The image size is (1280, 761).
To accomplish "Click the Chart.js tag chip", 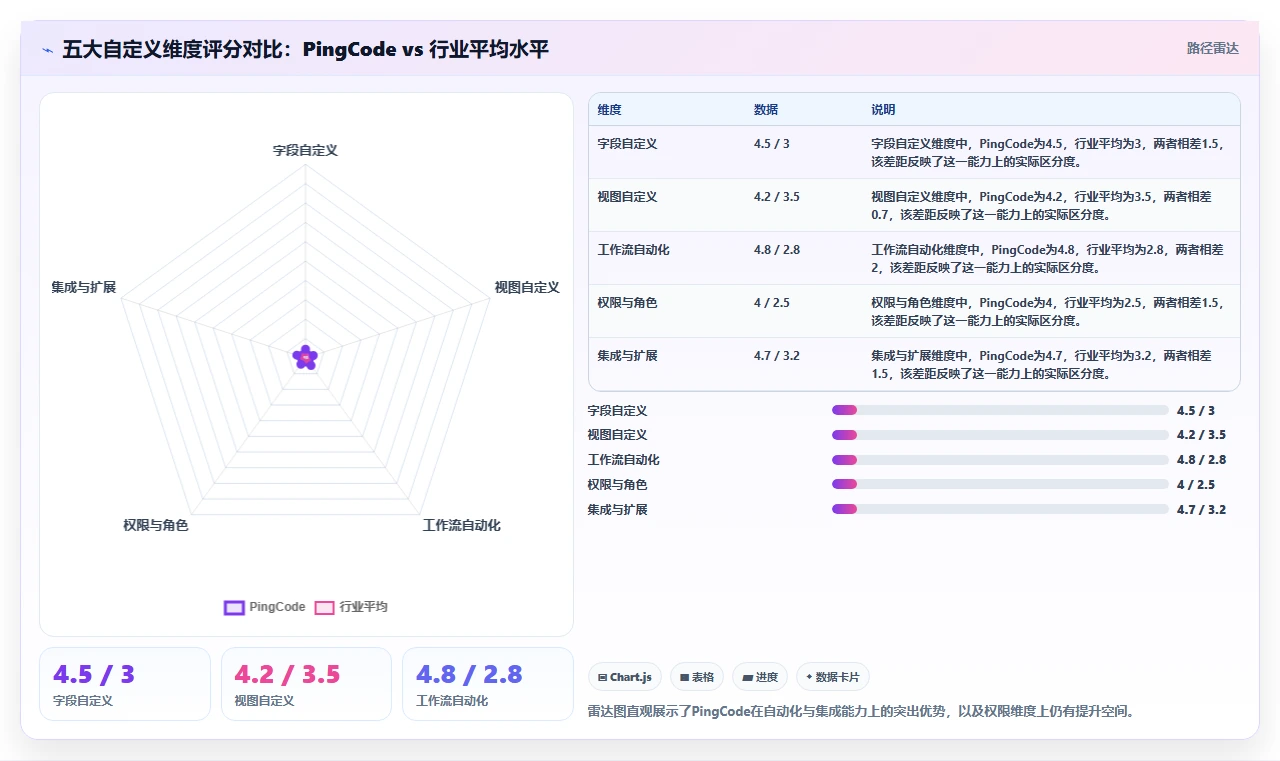I will 625,677.
